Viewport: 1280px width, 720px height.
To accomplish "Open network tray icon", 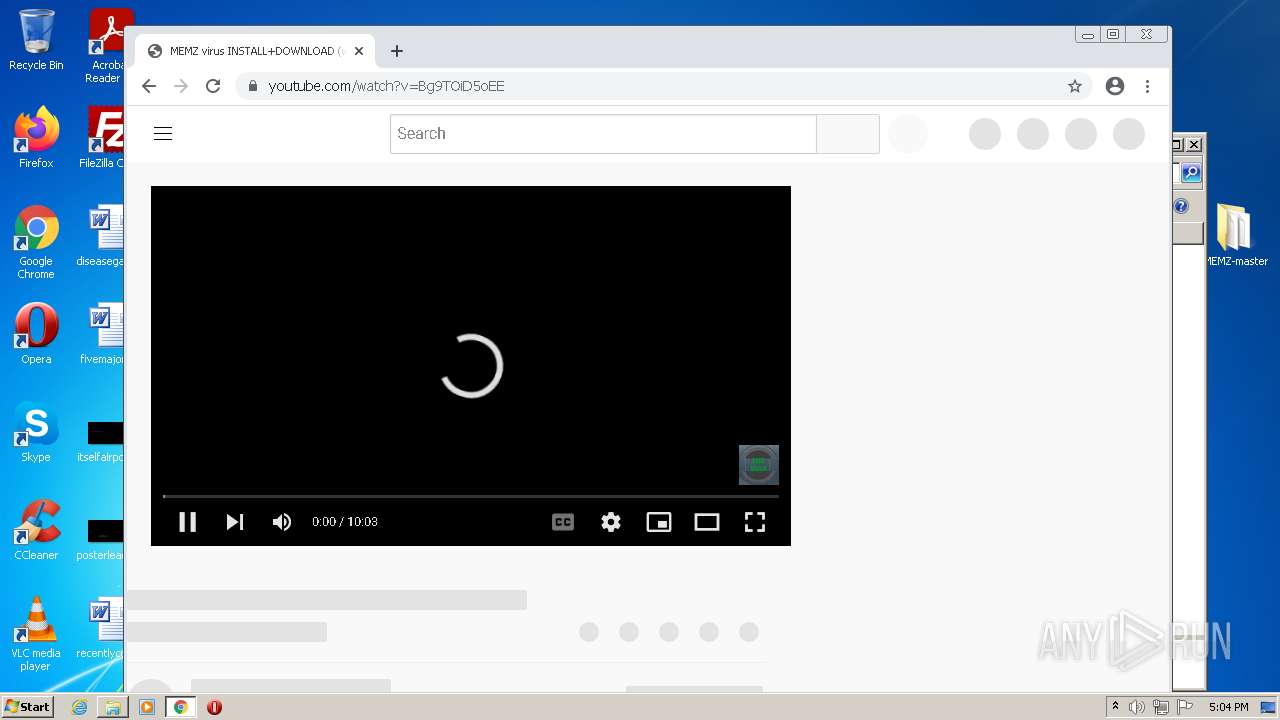I will point(1161,707).
